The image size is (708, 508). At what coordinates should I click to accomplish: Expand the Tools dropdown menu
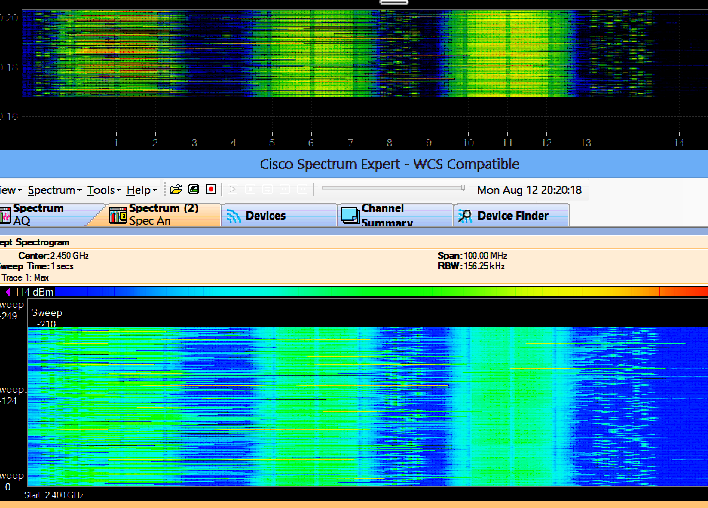point(102,190)
